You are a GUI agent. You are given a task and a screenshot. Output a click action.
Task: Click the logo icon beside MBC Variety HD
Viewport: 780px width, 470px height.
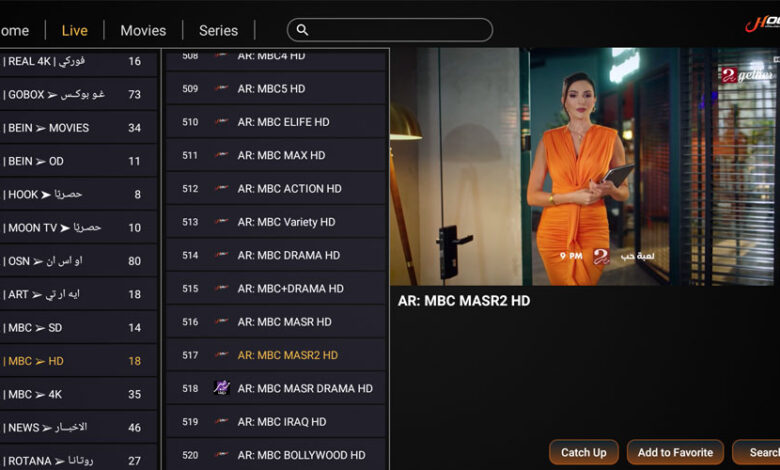(x=221, y=222)
